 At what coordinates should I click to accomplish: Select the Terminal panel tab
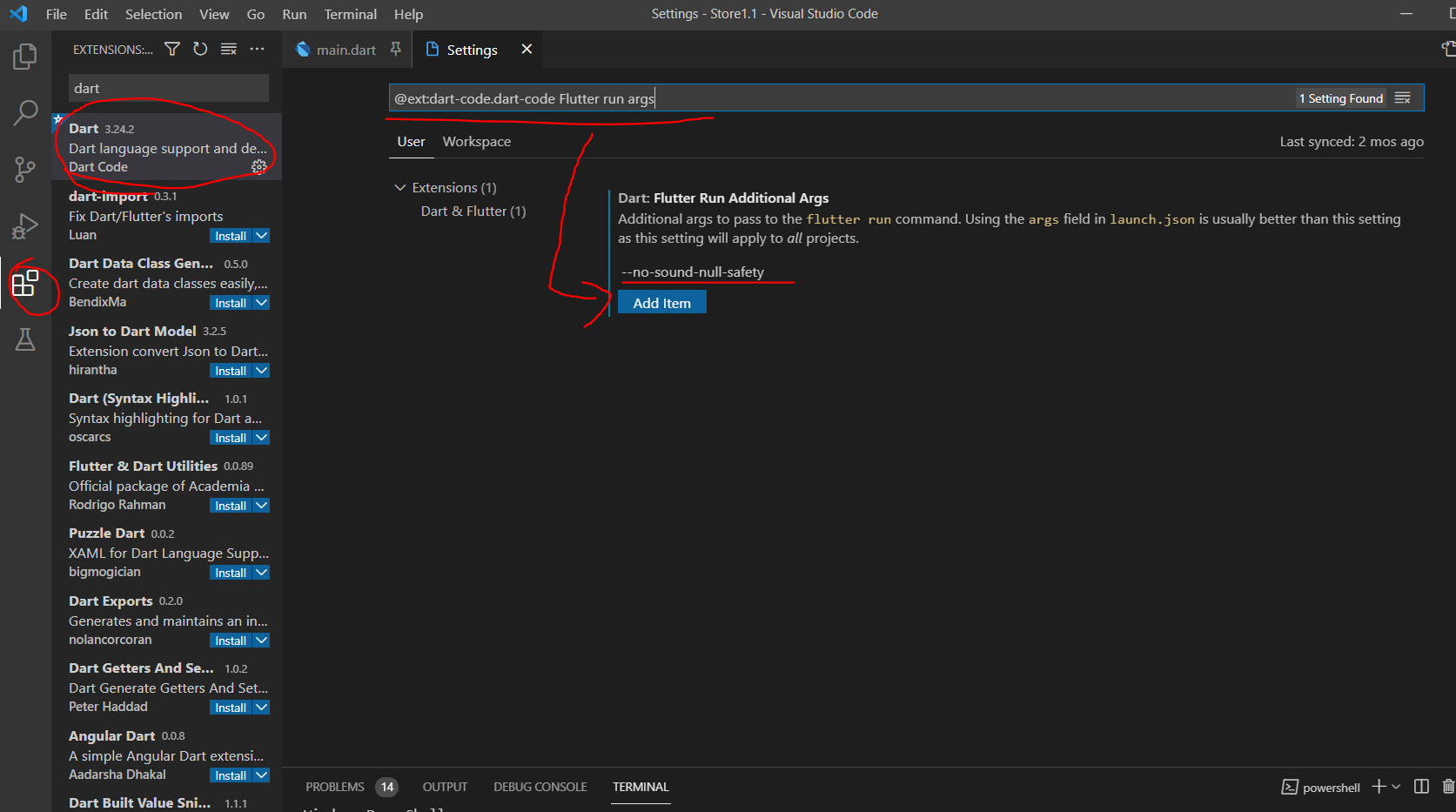[x=641, y=787]
